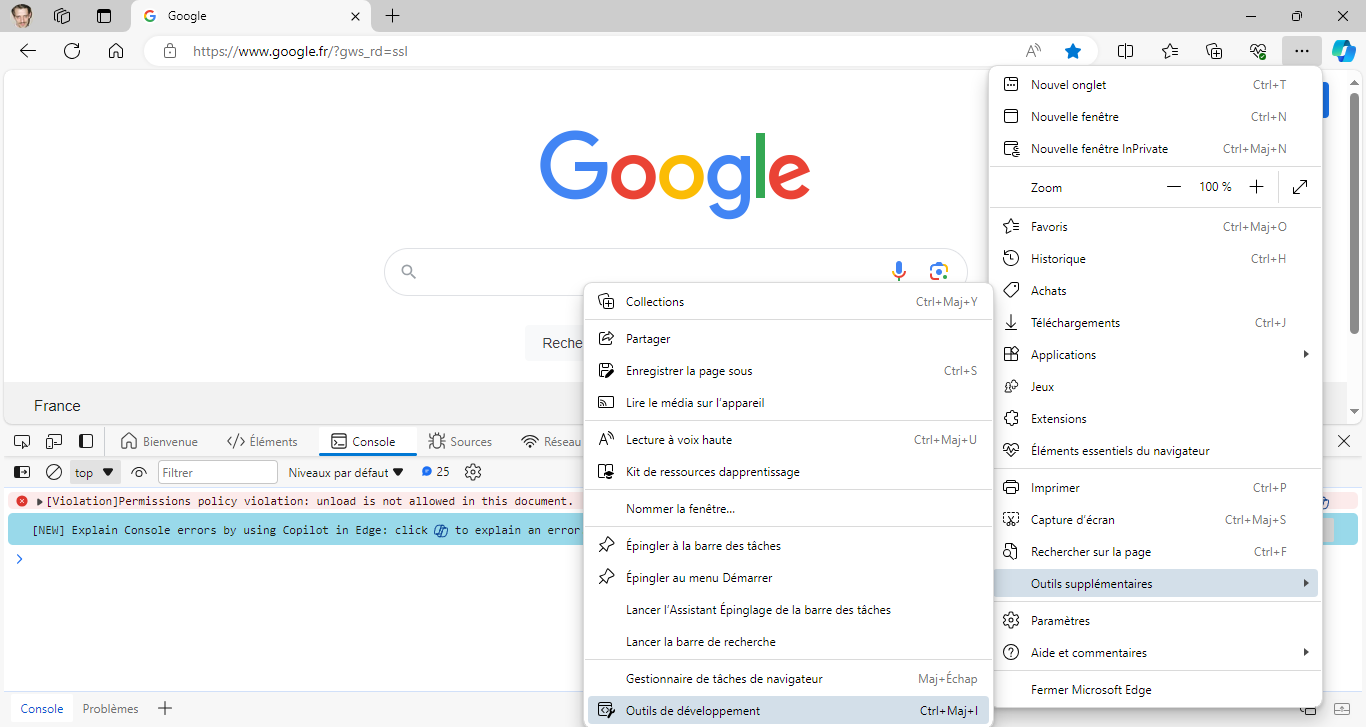Open a new tab with plus button

coord(393,16)
